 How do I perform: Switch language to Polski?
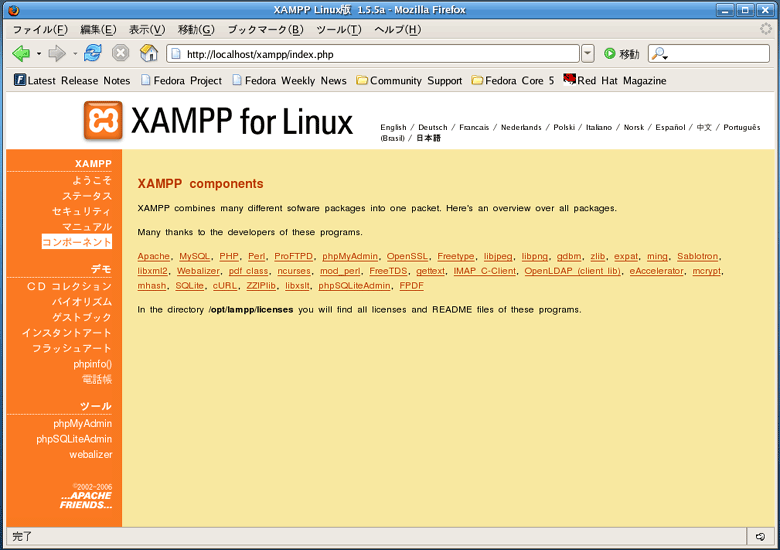(x=564, y=127)
